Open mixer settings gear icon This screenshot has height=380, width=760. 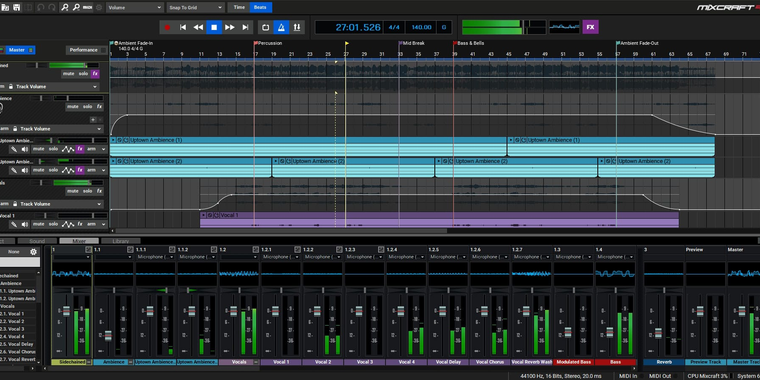tap(33, 252)
